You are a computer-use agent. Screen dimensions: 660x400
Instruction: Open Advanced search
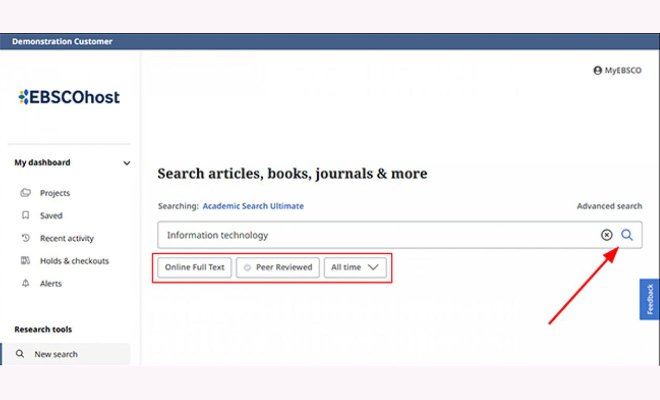point(609,206)
